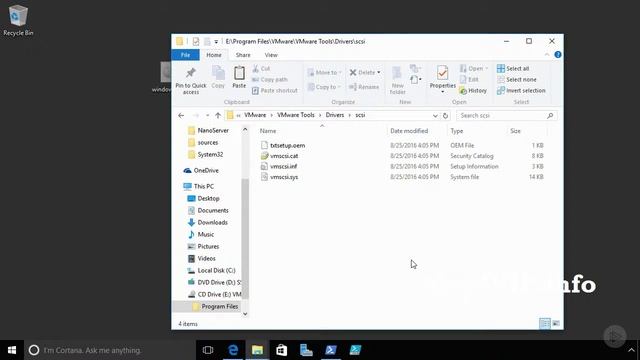The width and height of the screenshot is (640, 360).
Task: Open Task View on taskbar
Action: [208, 350]
